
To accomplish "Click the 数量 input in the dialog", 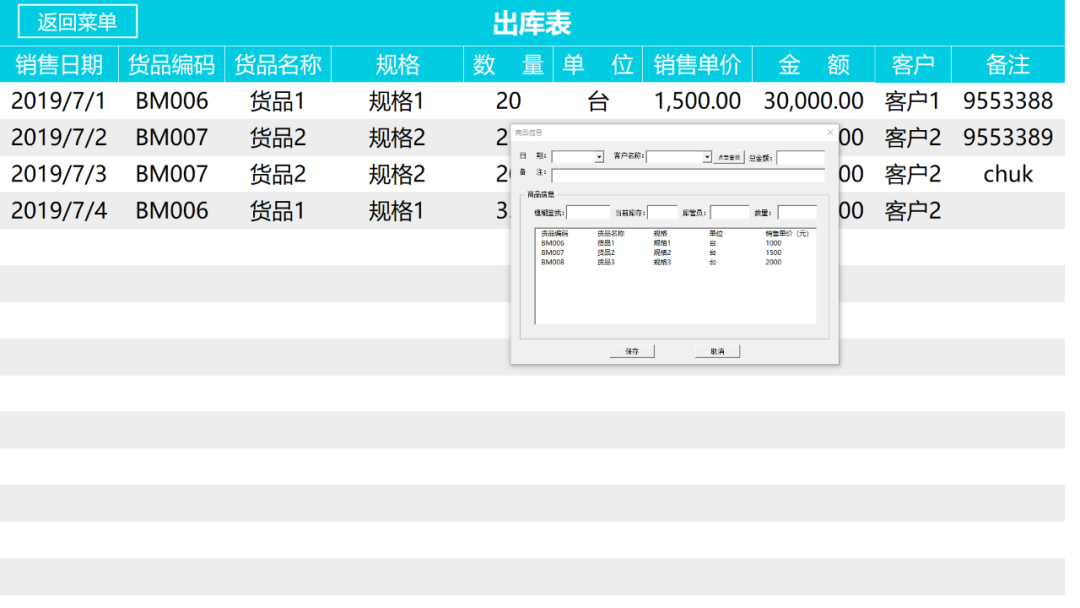I will coord(797,213).
